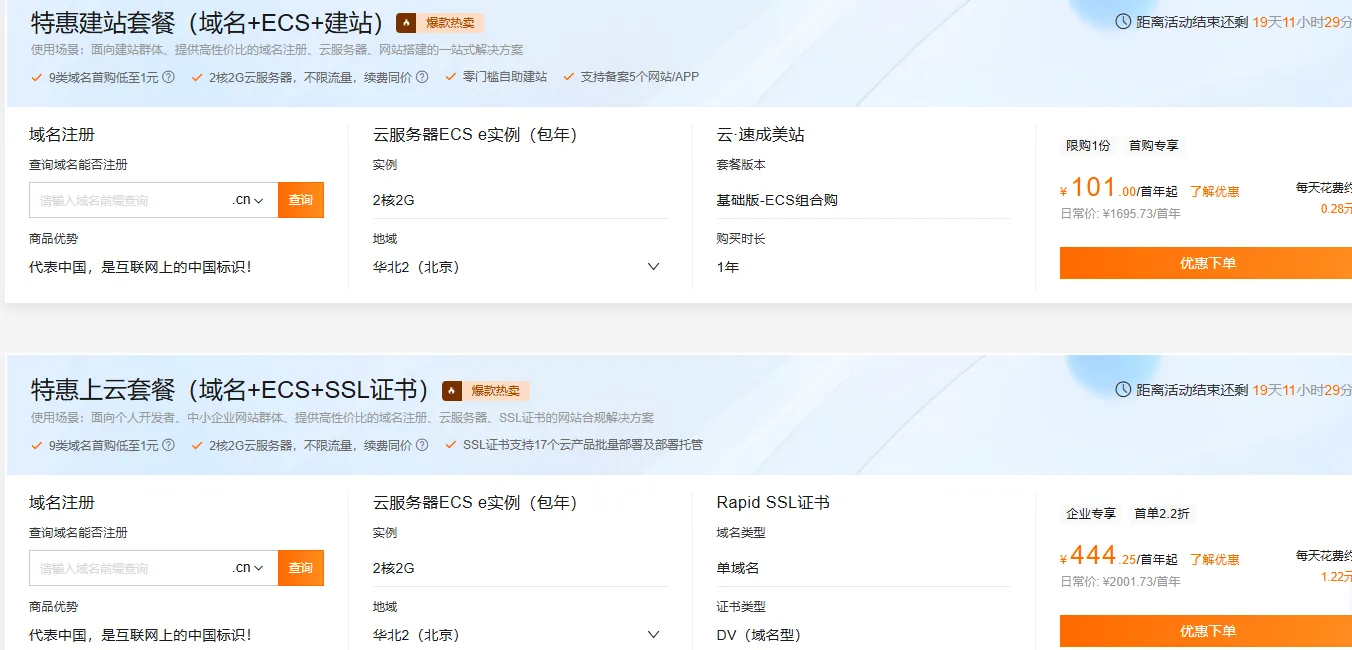This screenshot has width=1352, height=650.
Task: Click flame icon in 上云套餐 爆款热卖 badge
Action: click(x=452, y=391)
